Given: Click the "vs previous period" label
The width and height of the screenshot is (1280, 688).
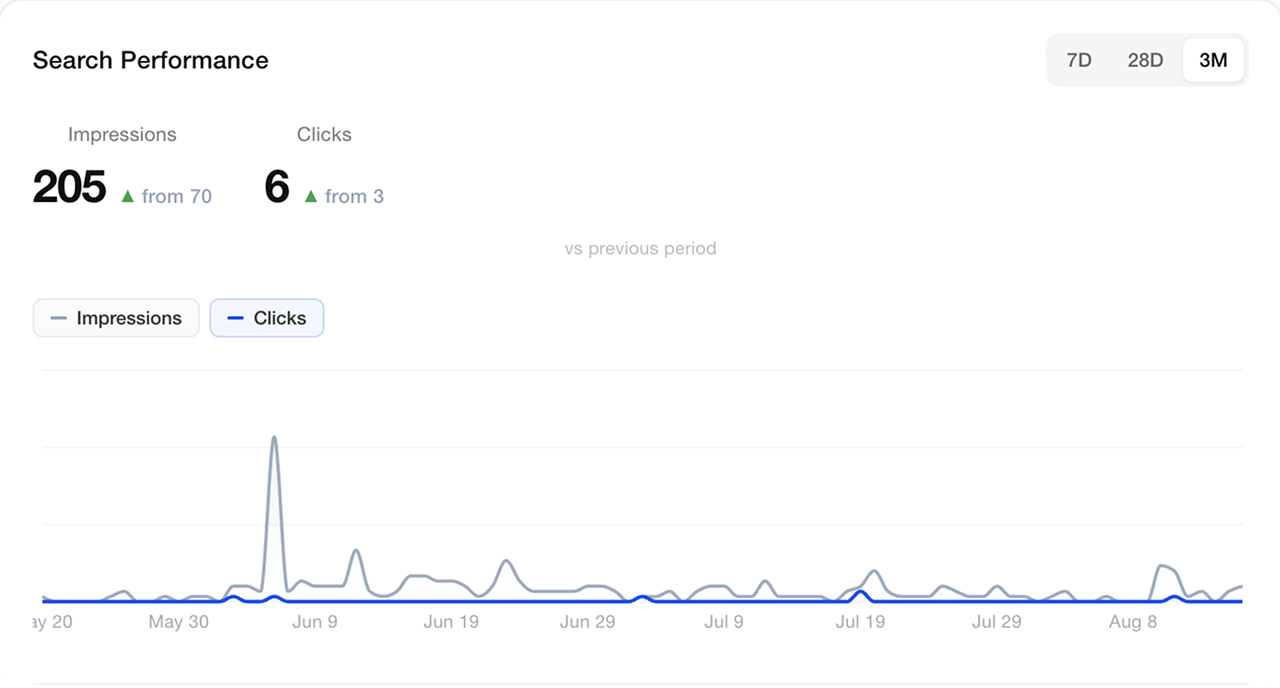Looking at the screenshot, I should point(640,248).
